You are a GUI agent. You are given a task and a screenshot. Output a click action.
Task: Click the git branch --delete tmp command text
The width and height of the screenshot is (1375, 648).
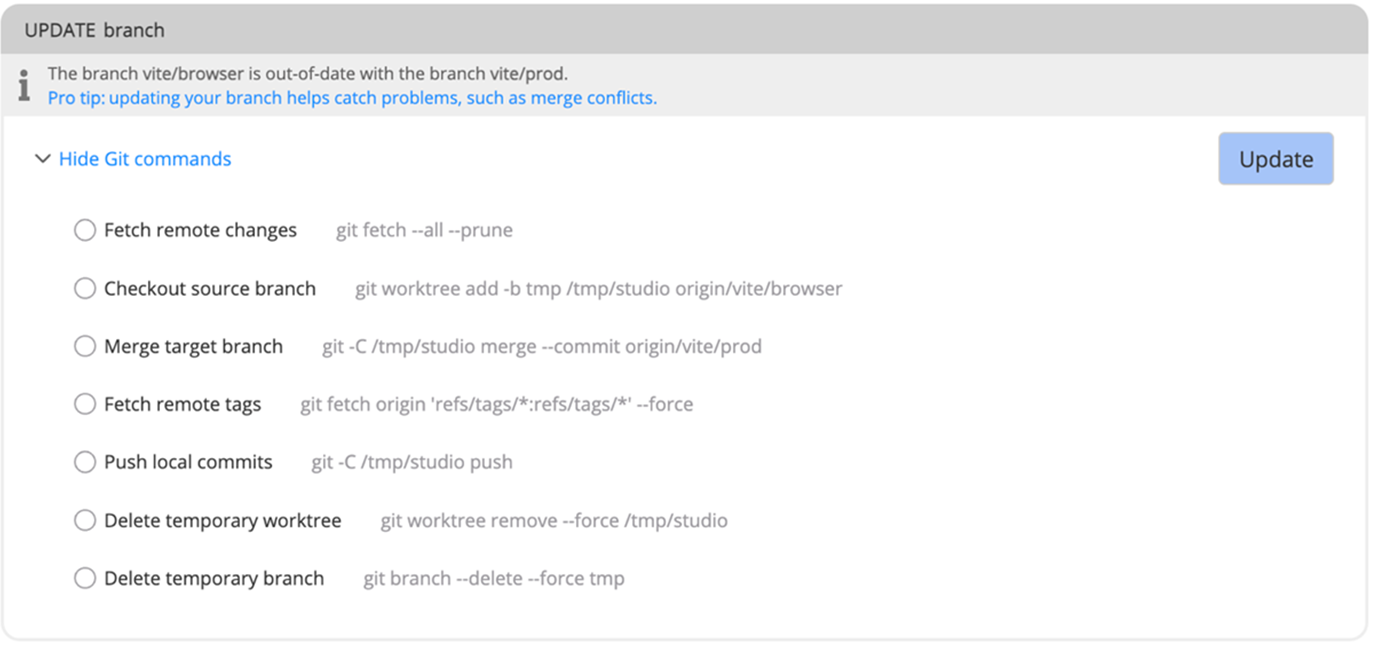[492, 579]
